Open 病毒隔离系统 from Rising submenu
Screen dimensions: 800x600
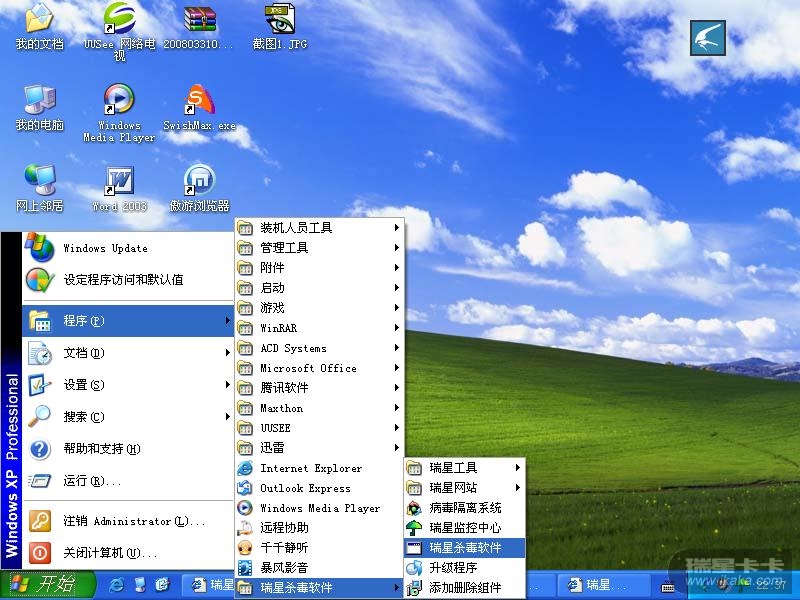point(464,508)
